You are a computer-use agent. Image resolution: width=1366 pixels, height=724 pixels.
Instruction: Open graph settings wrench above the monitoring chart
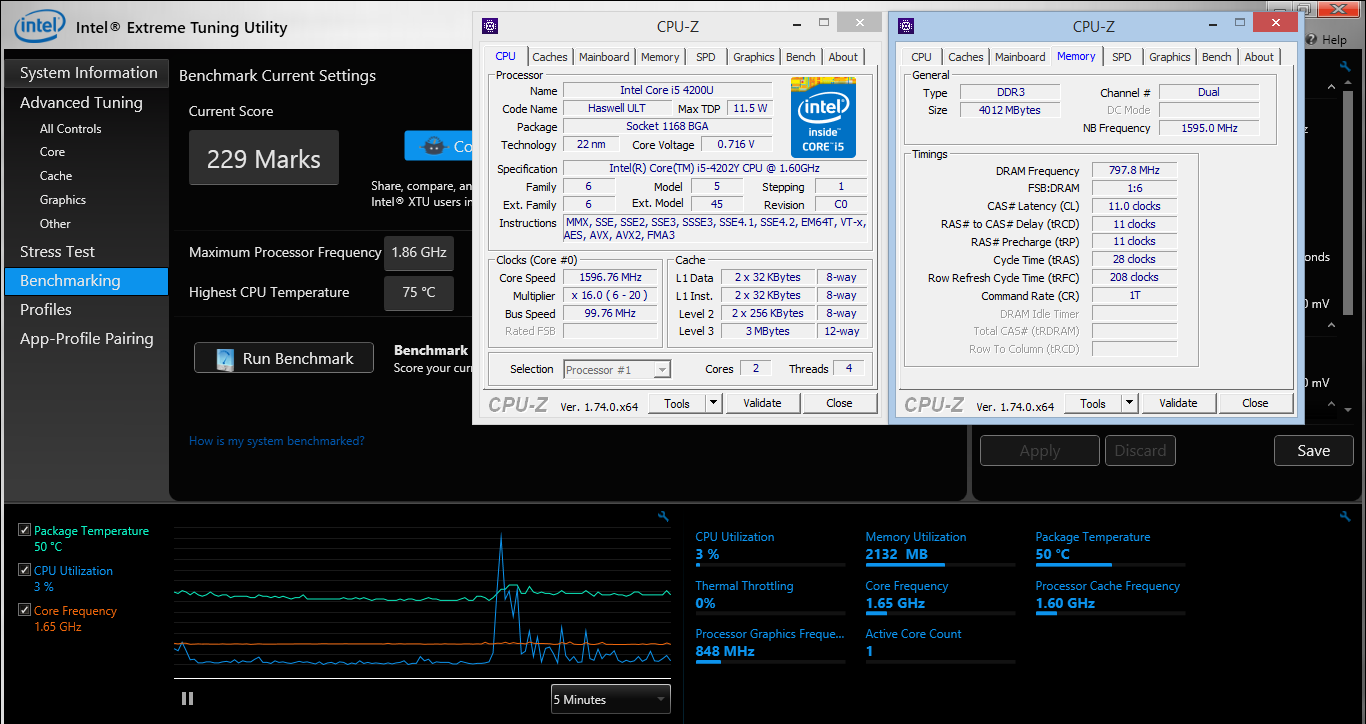(x=663, y=516)
